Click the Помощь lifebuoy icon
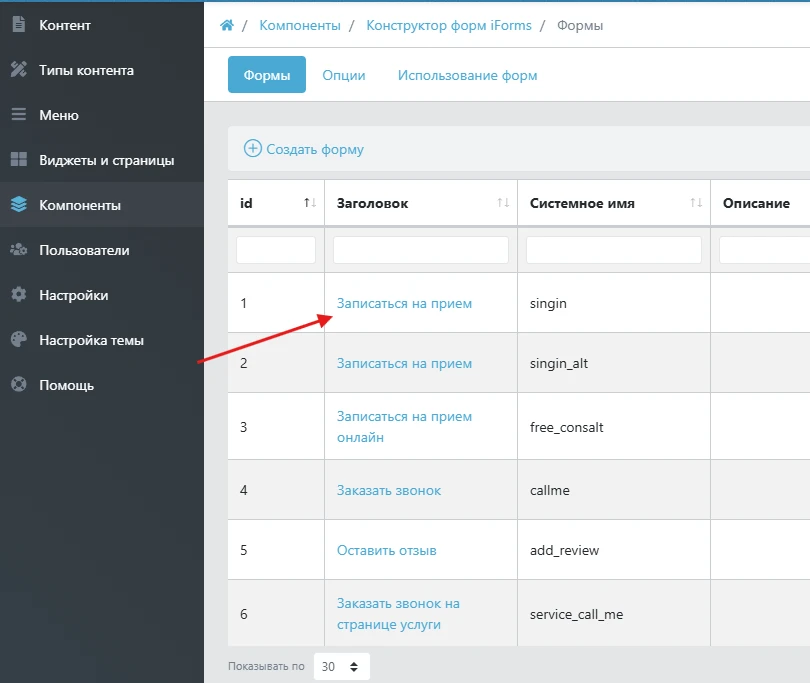 click(18, 385)
